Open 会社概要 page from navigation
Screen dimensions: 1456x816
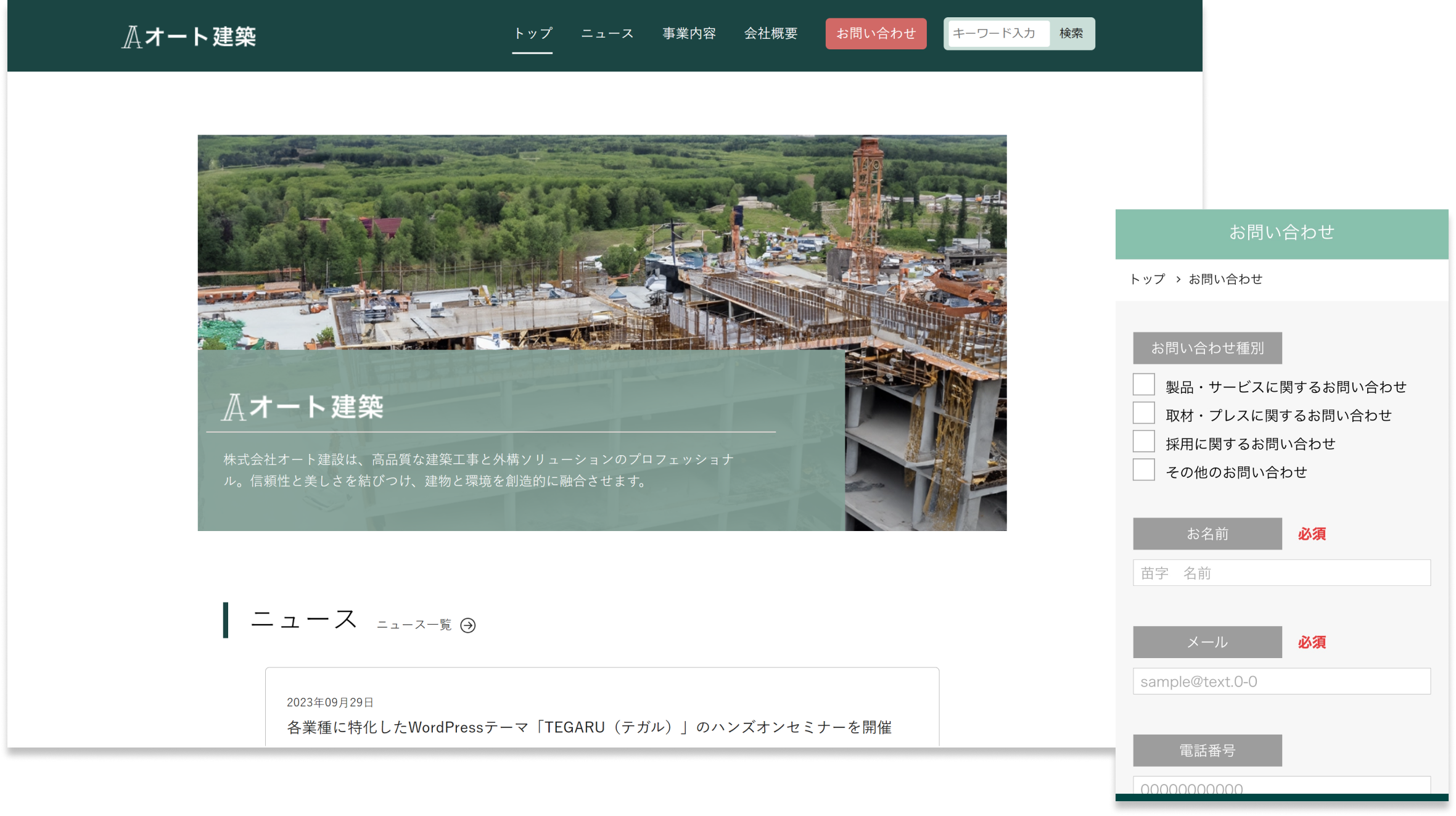[770, 33]
